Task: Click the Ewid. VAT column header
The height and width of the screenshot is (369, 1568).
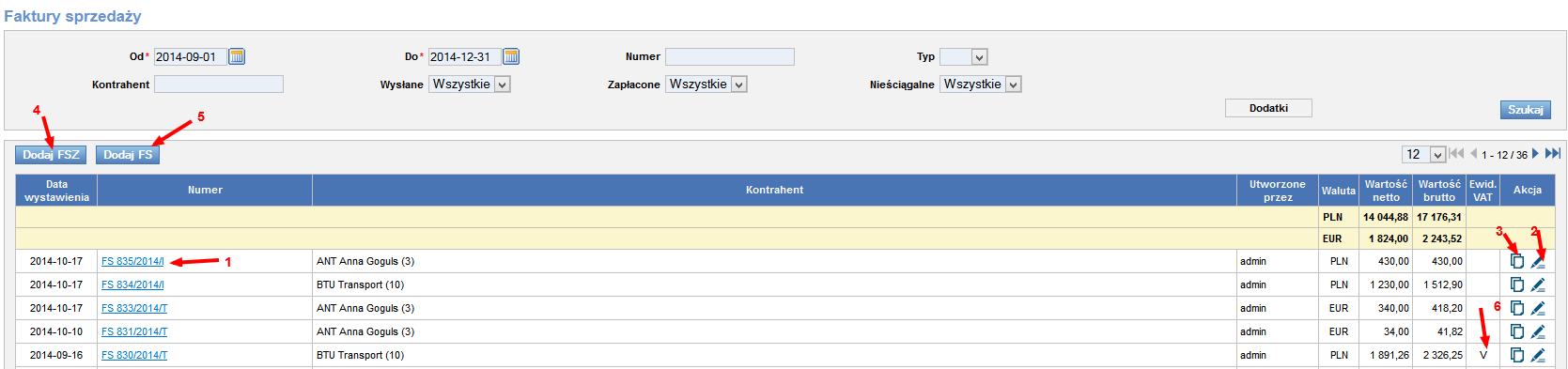Action: click(x=1483, y=191)
